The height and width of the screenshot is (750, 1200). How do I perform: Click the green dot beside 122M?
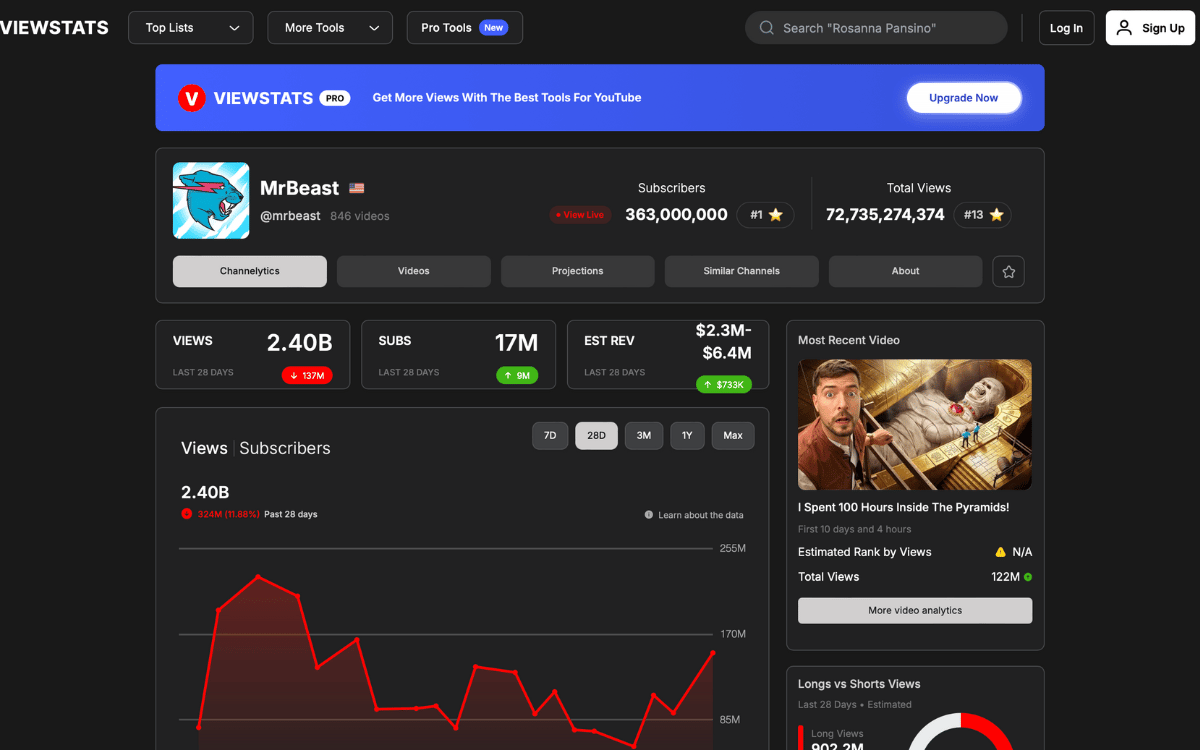click(1028, 577)
